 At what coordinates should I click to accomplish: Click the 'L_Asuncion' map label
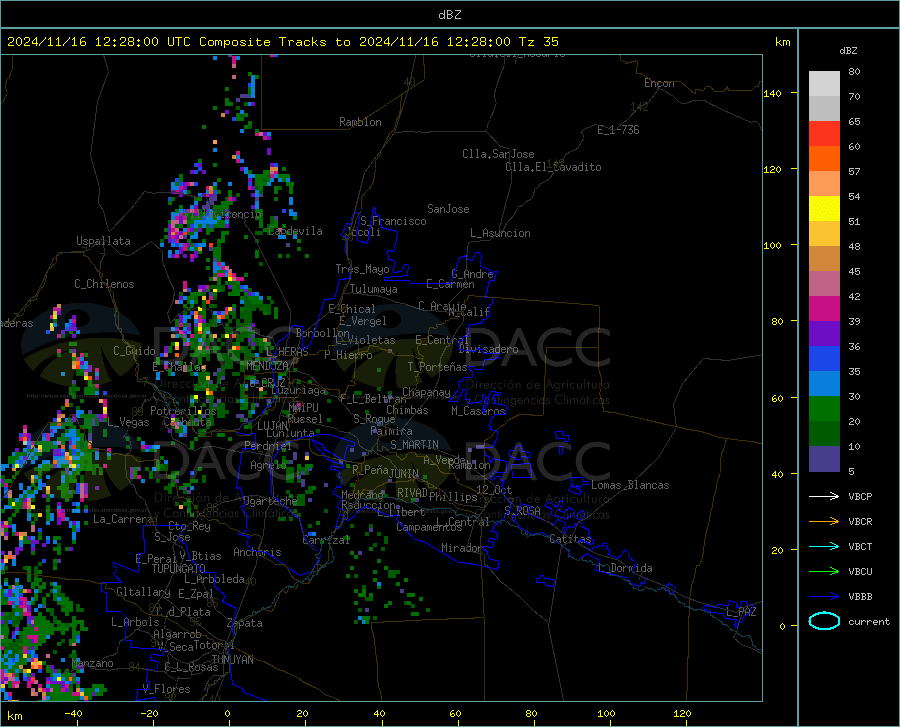pyautogui.click(x=500, y=233)
